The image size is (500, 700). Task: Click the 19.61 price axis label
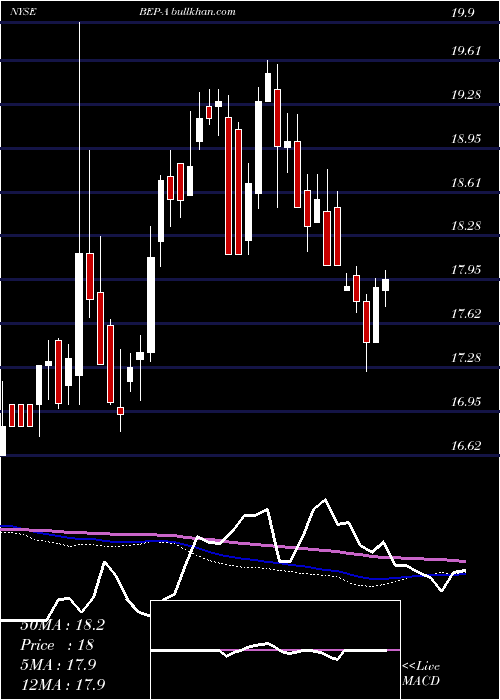click(466, 51)
